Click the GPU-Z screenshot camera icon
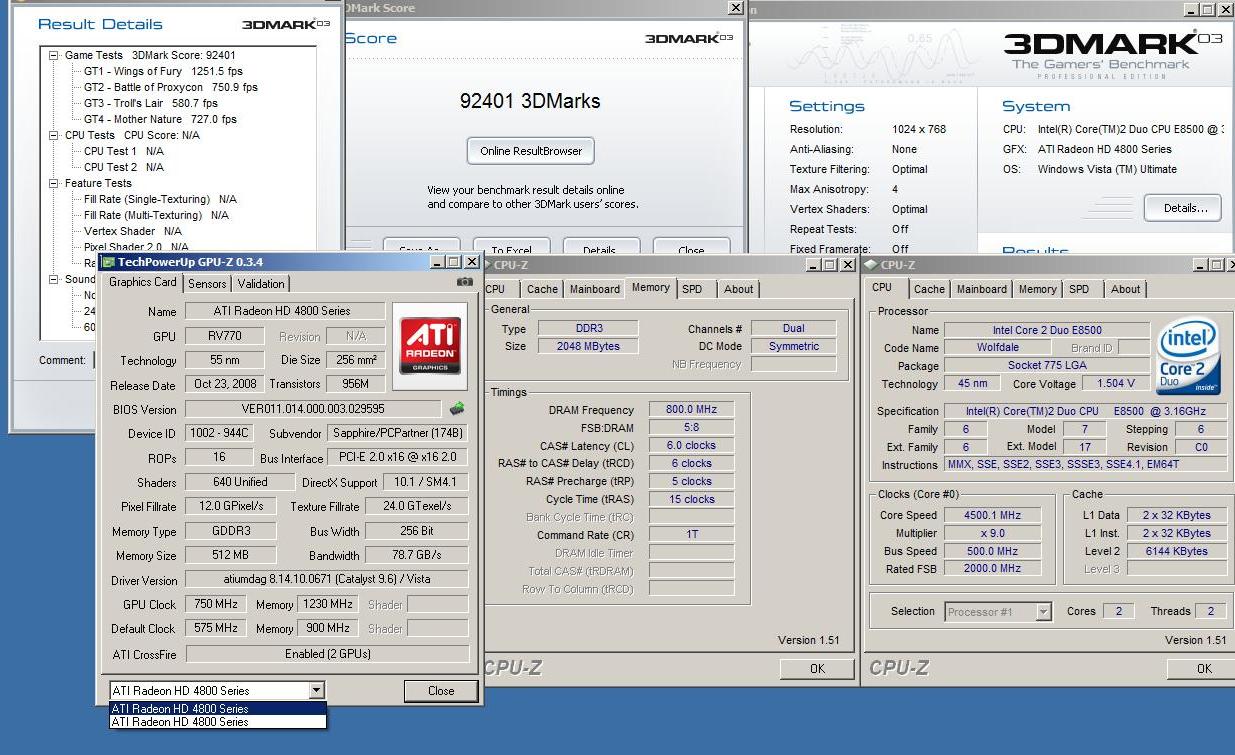Screen dimensions: 1235x755 click(465, 282)
